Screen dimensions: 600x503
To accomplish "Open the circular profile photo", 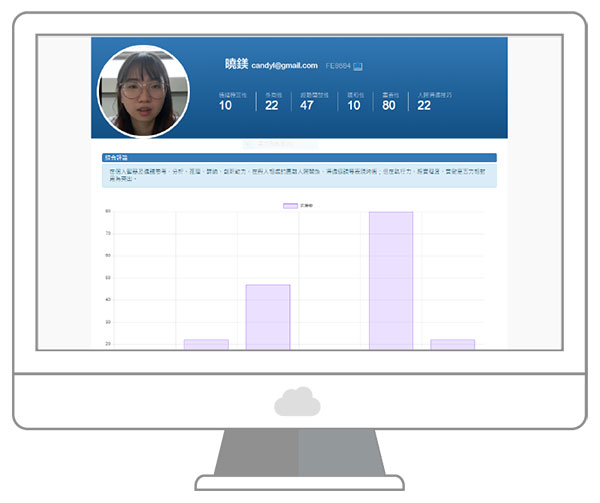I will click(143, 92).
